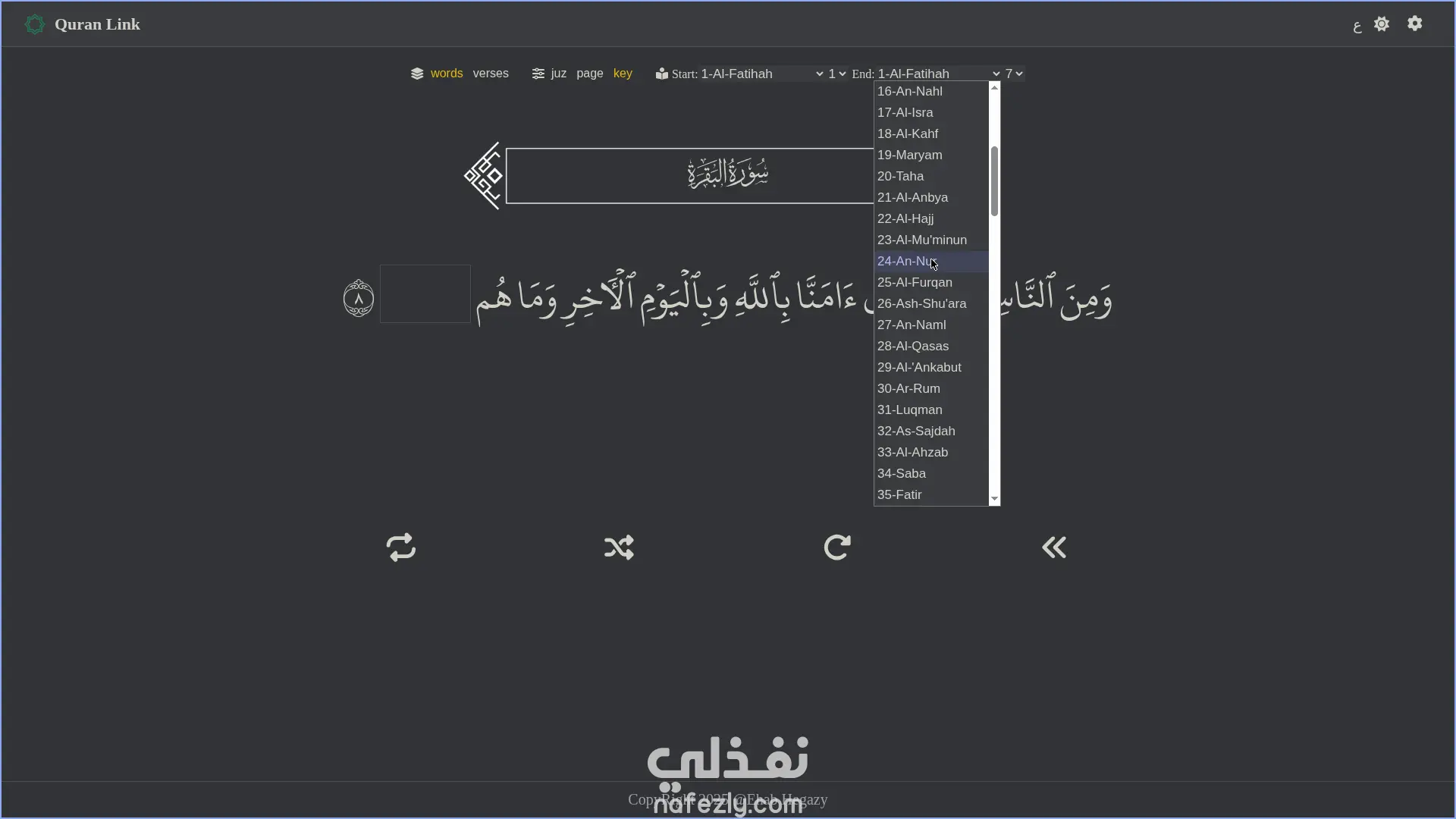This screenshot has width=1456, height=819.
Task: Choose 18-Al-Kahf in the surah list
Action: pyautogui.click(x=907, y=133)
